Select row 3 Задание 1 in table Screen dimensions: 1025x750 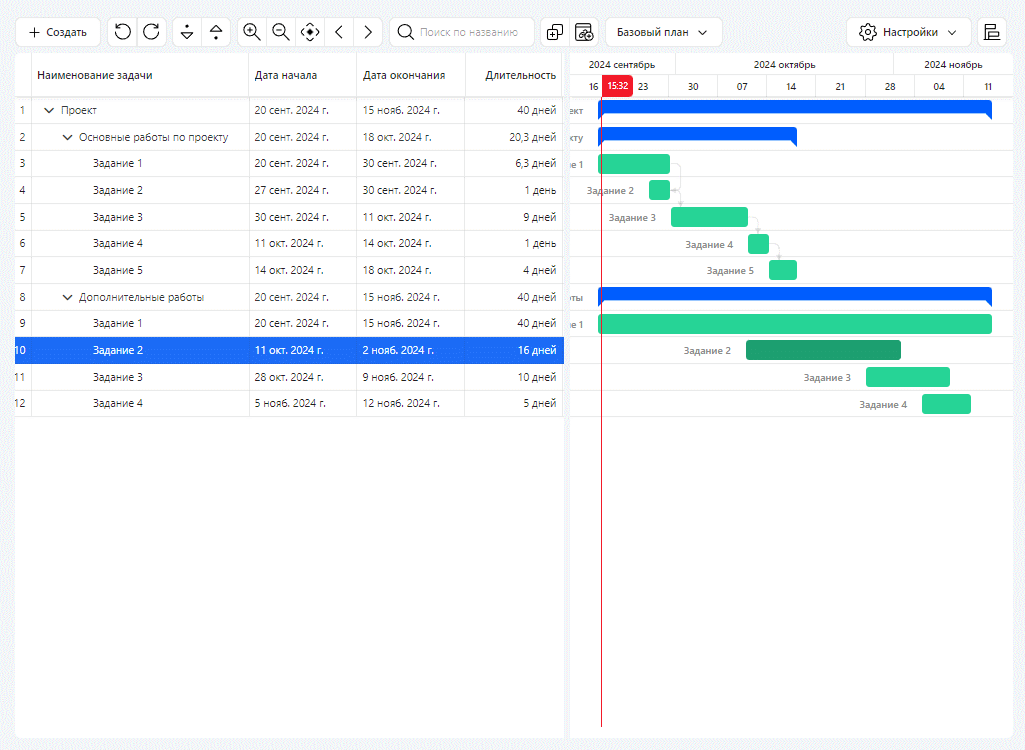click(x=289, y=163)
